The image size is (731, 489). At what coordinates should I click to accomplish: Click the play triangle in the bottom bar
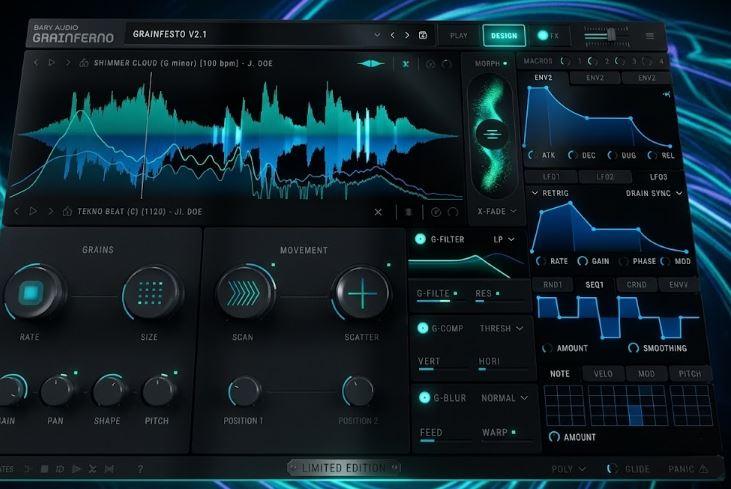coord(76,468)
